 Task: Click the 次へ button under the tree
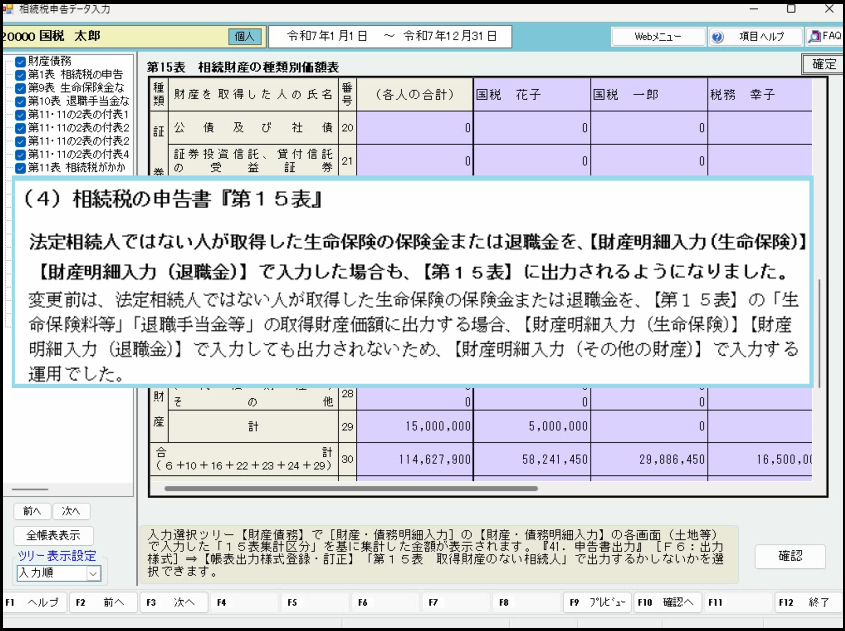(71, 511)
